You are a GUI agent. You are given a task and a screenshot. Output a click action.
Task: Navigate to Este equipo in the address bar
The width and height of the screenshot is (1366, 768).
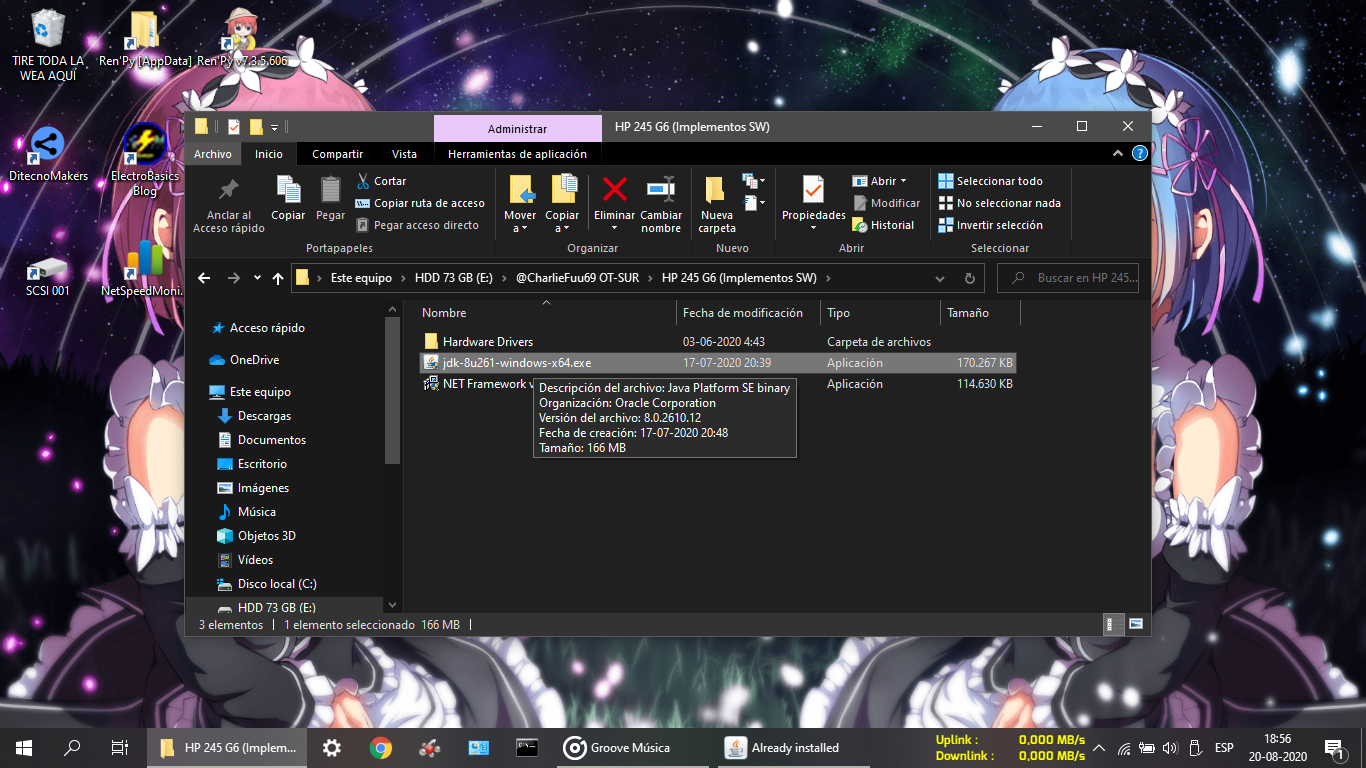click(361, 278)
